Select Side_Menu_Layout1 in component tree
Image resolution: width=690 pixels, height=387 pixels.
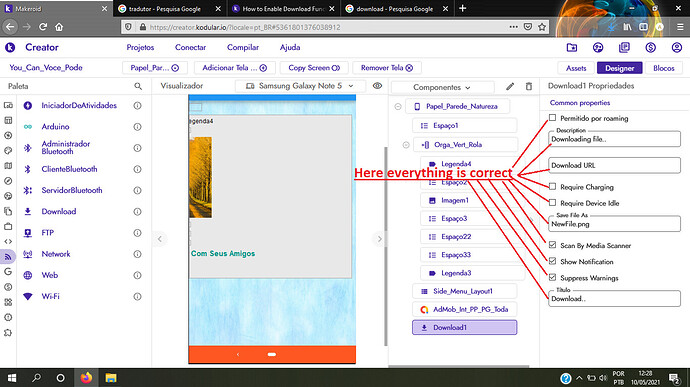click(x=465, y=291)
